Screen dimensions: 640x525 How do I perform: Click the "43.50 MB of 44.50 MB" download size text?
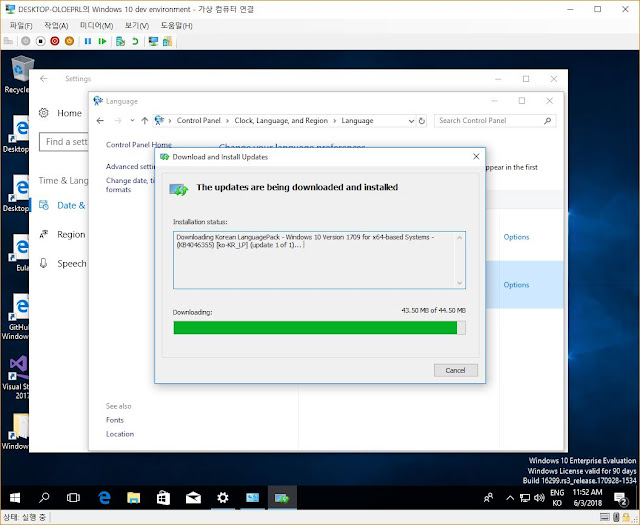point(433,310)
